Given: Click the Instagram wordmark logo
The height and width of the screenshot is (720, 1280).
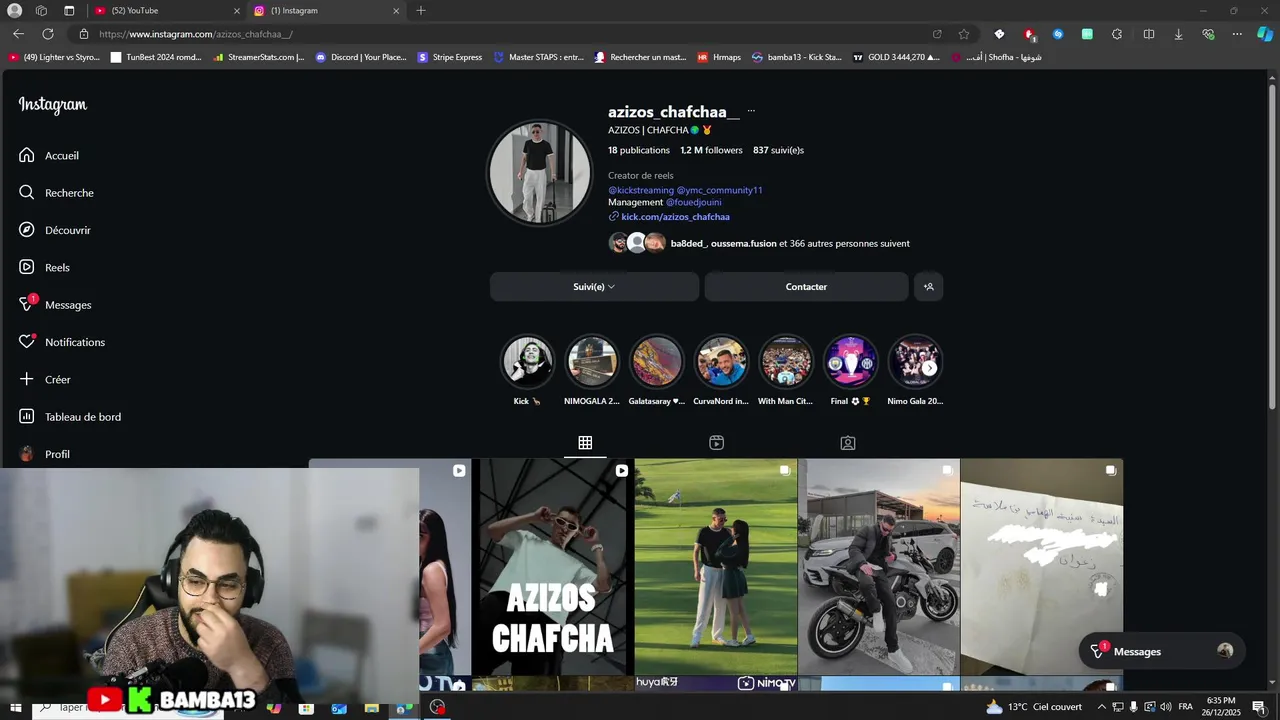Looking at the screenshot, I should tap(53, 105).
